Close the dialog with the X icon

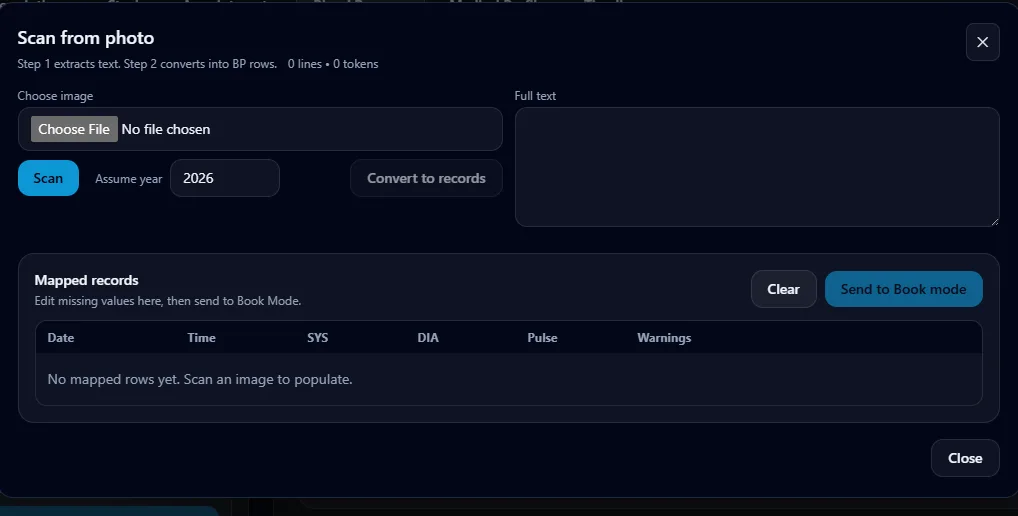(x=982, y=42)
